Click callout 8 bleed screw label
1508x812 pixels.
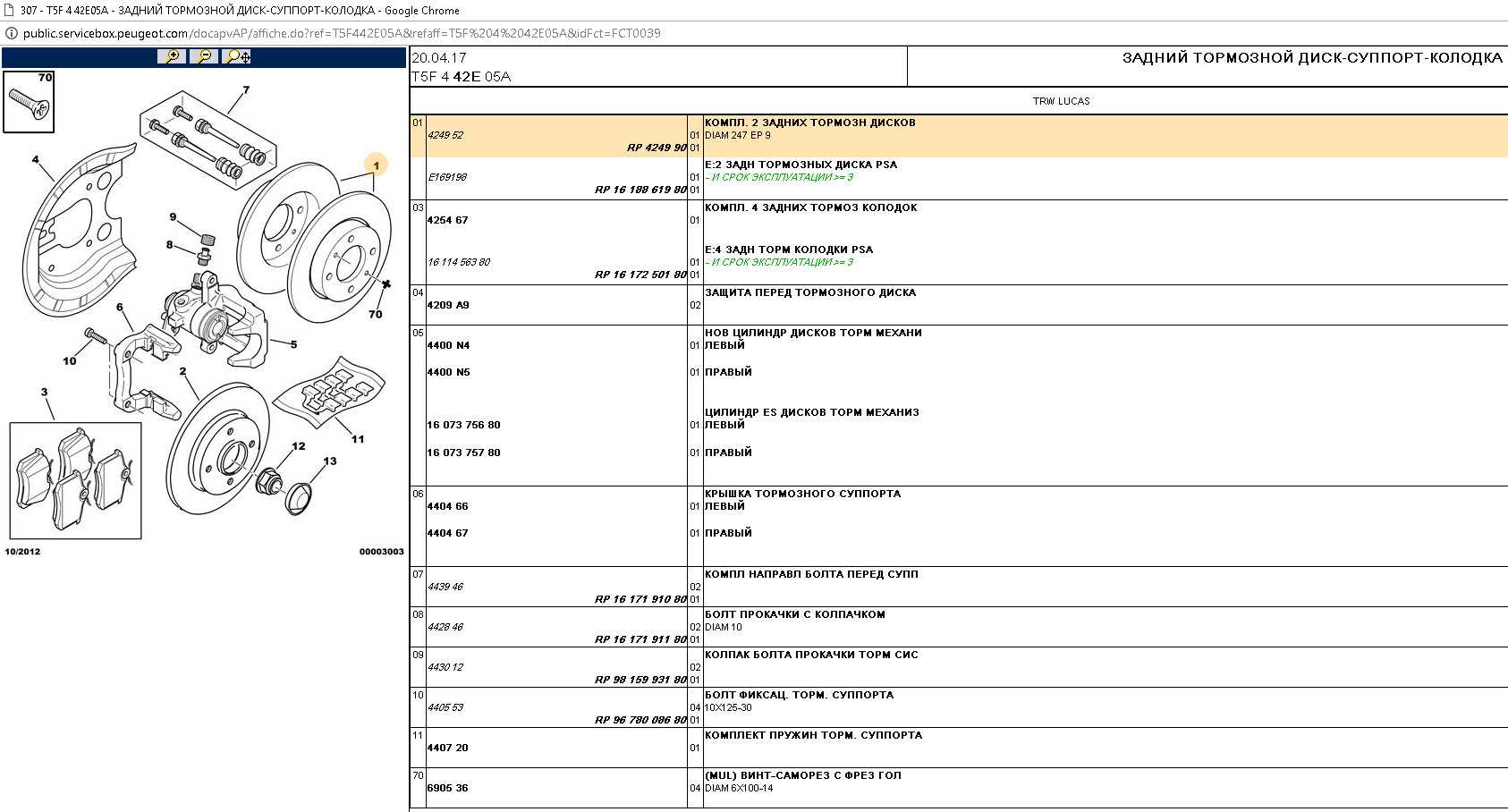tap(169, 245)
